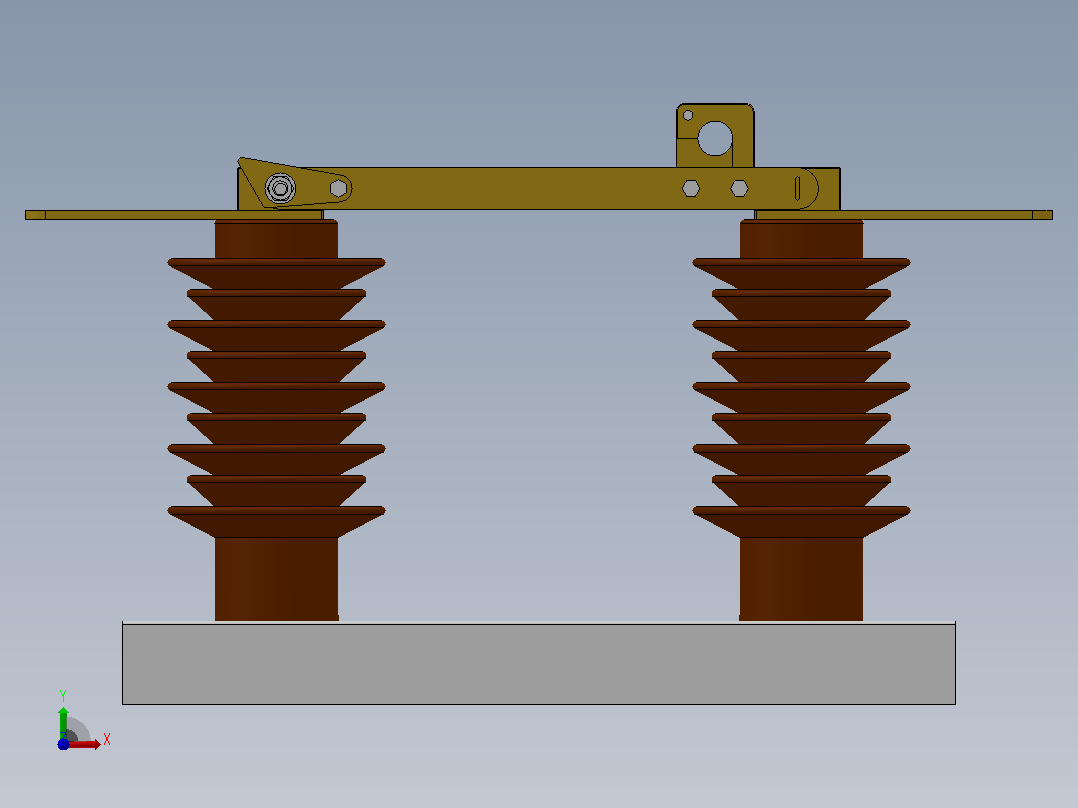Click the red X axis arrow of the triad

coord(85,744)
